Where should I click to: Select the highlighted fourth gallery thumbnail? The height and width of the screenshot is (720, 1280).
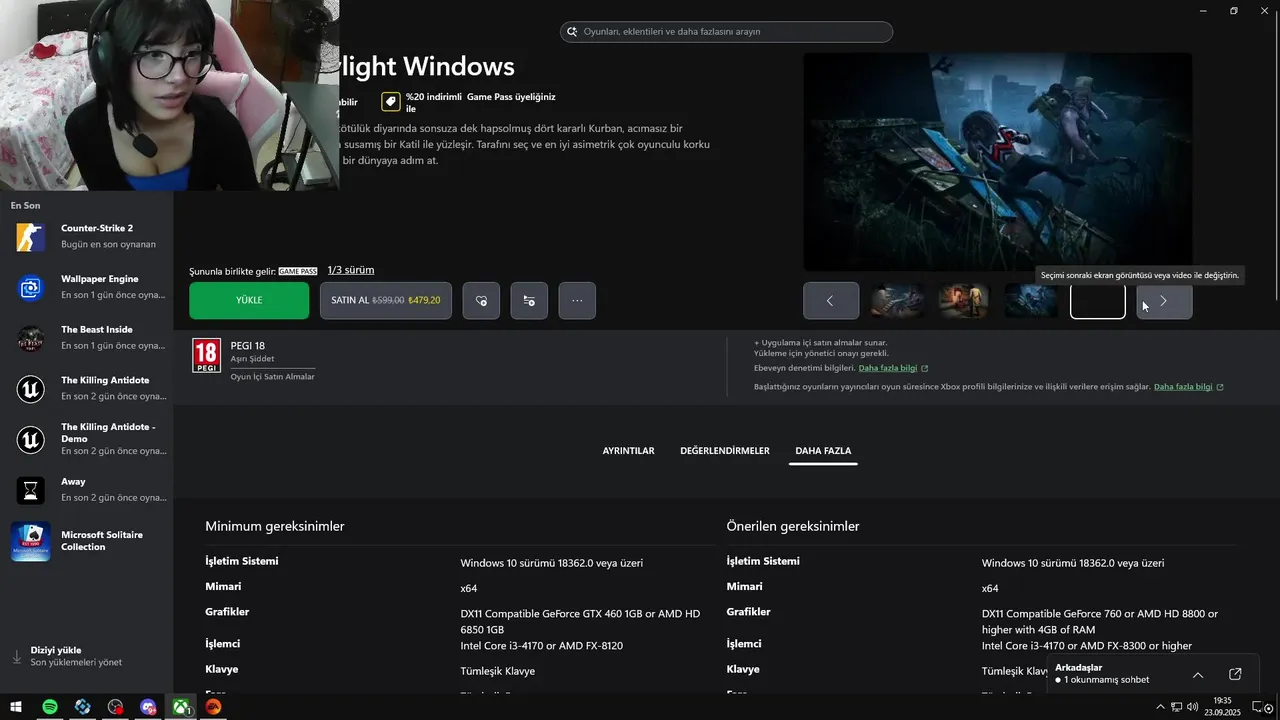pos(1098,300)
